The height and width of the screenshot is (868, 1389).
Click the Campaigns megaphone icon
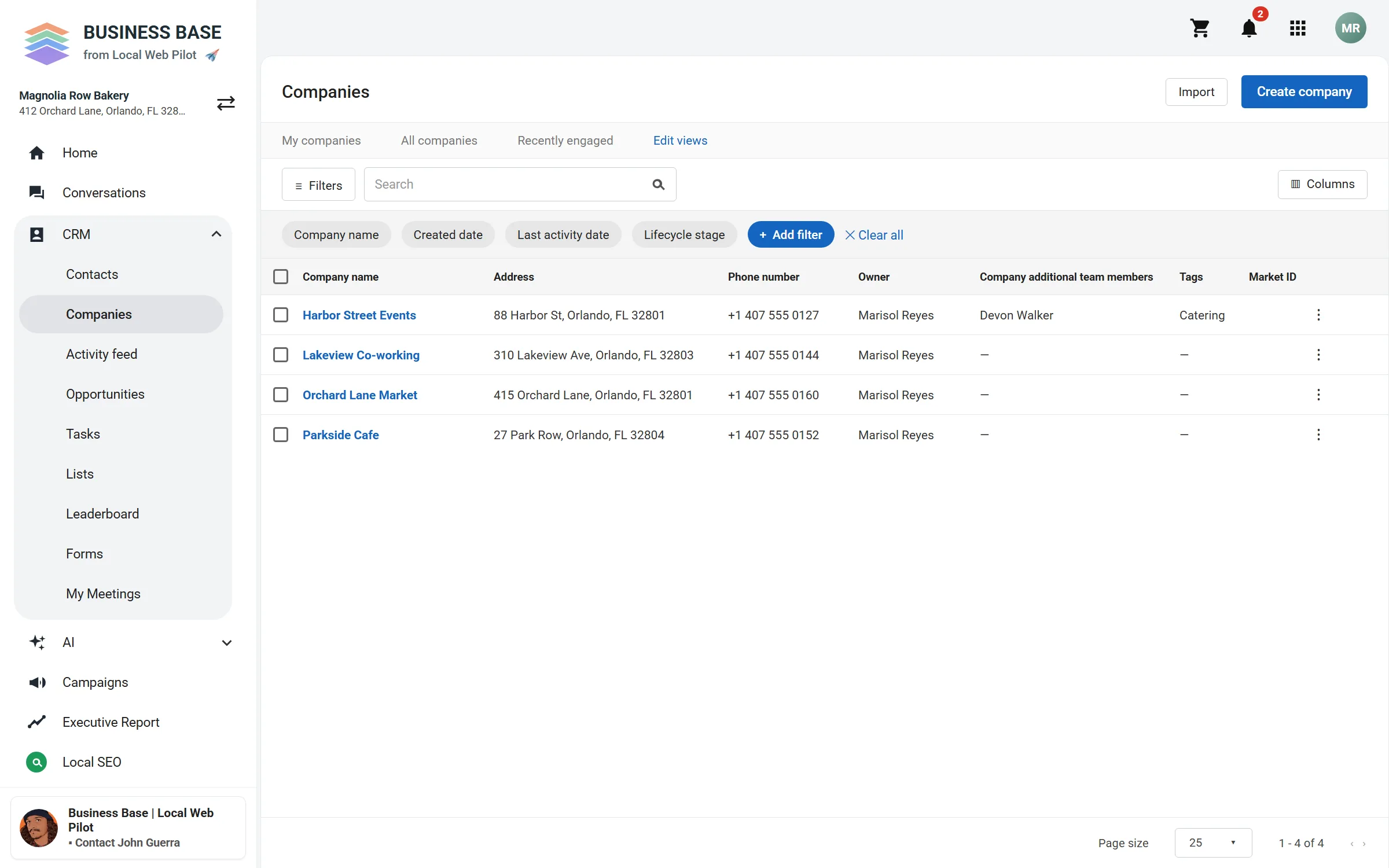point(37,682)
